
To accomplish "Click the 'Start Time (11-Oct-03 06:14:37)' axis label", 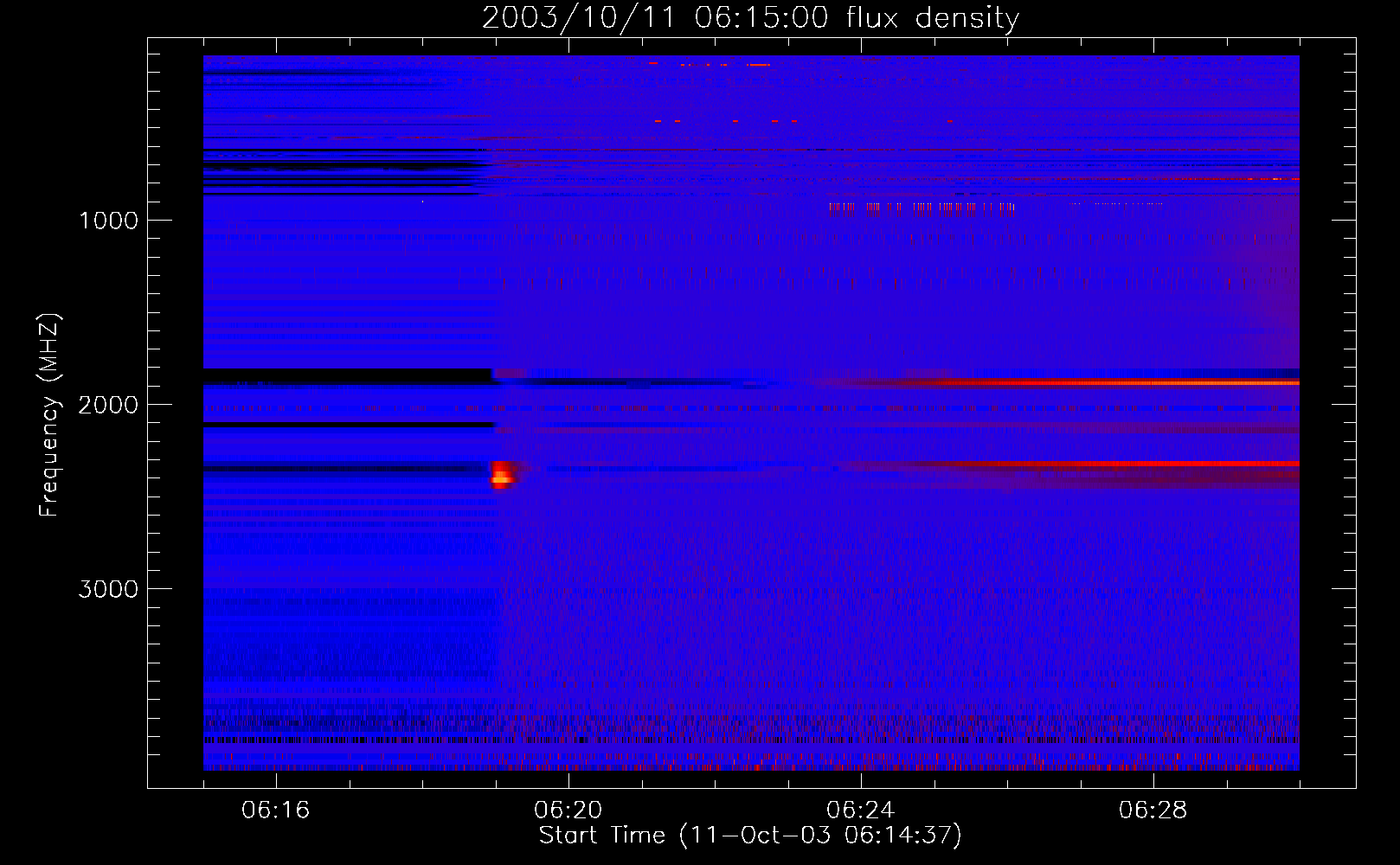I will (750, 836).
